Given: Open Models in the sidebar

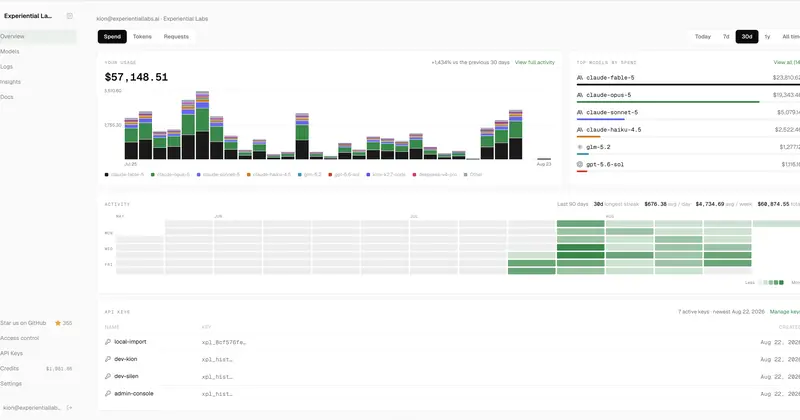Looking at the screenshot, I should tap(38, 52).
